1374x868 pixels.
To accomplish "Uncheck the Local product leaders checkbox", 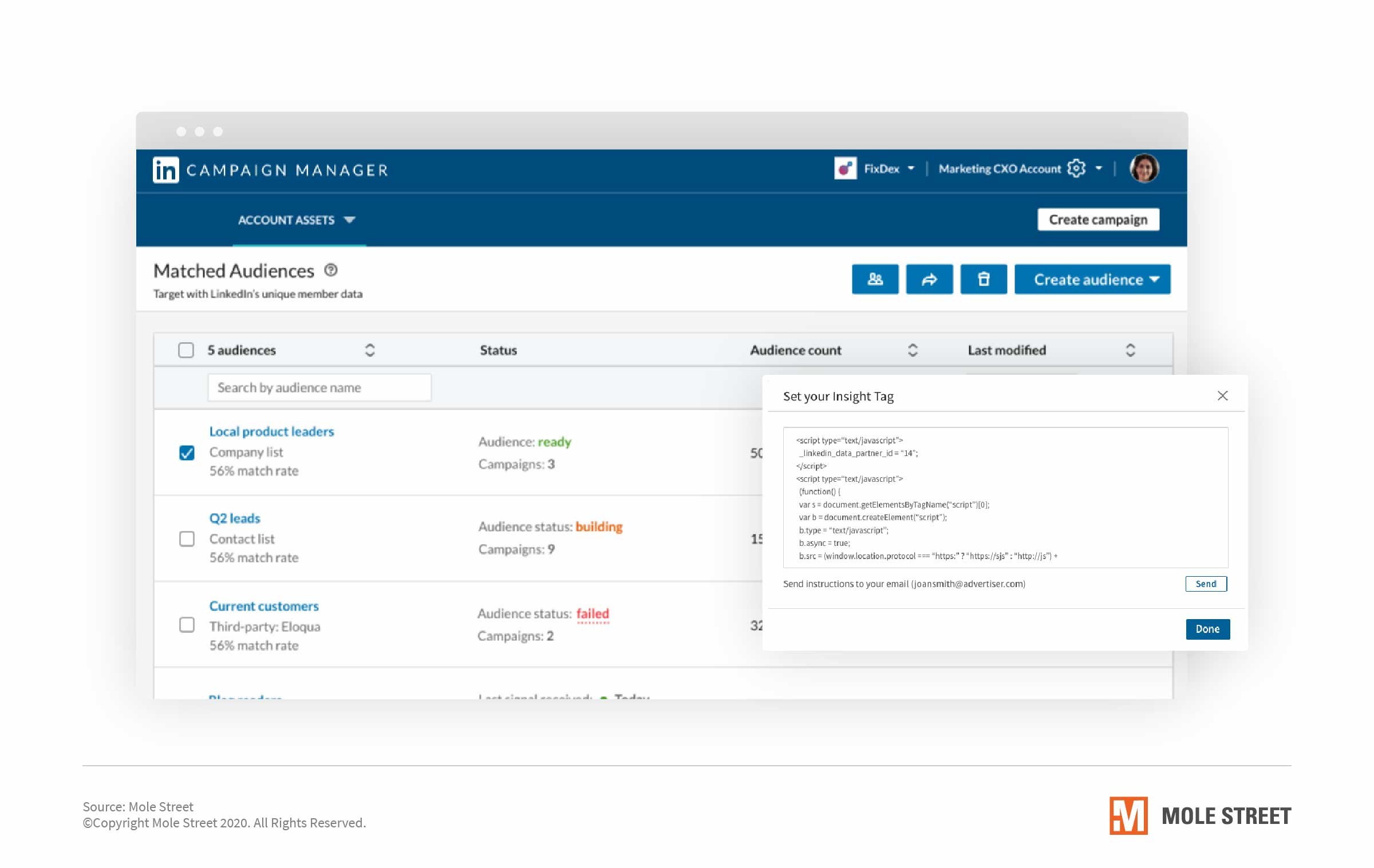I will pos(187,453).
